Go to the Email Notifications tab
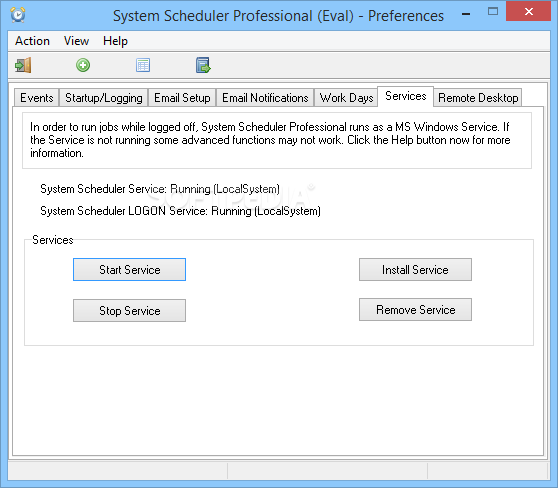The width and height of the screenshot is (558, 488). pos(265,98)
